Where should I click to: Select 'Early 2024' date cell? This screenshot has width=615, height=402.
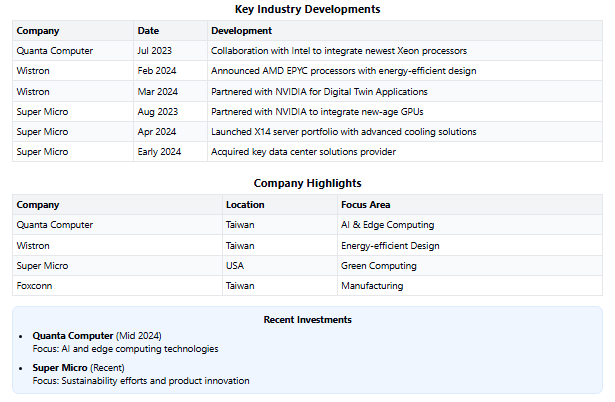(170, 152)
